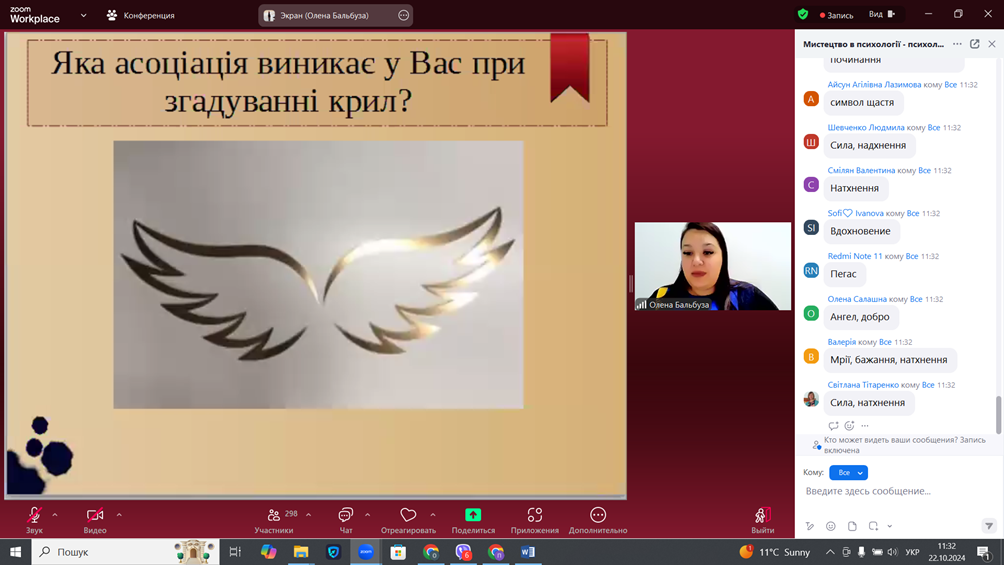The height and width of the screenshot is (565, 1004).
Task: Click Олена Бальбуза video thumbnail
Action: tap(713, 266)
